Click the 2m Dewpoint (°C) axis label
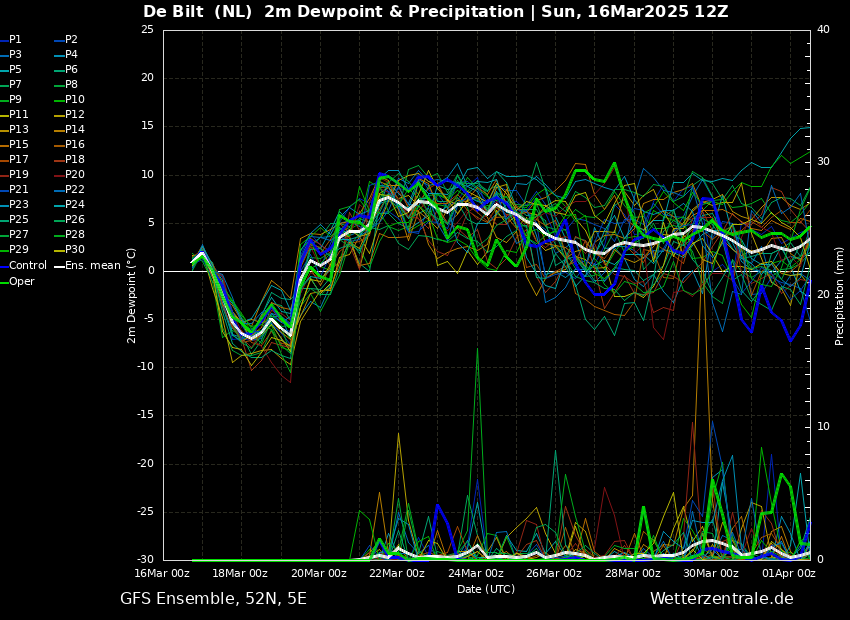The image size is (850, 620). tap(132, 295)
